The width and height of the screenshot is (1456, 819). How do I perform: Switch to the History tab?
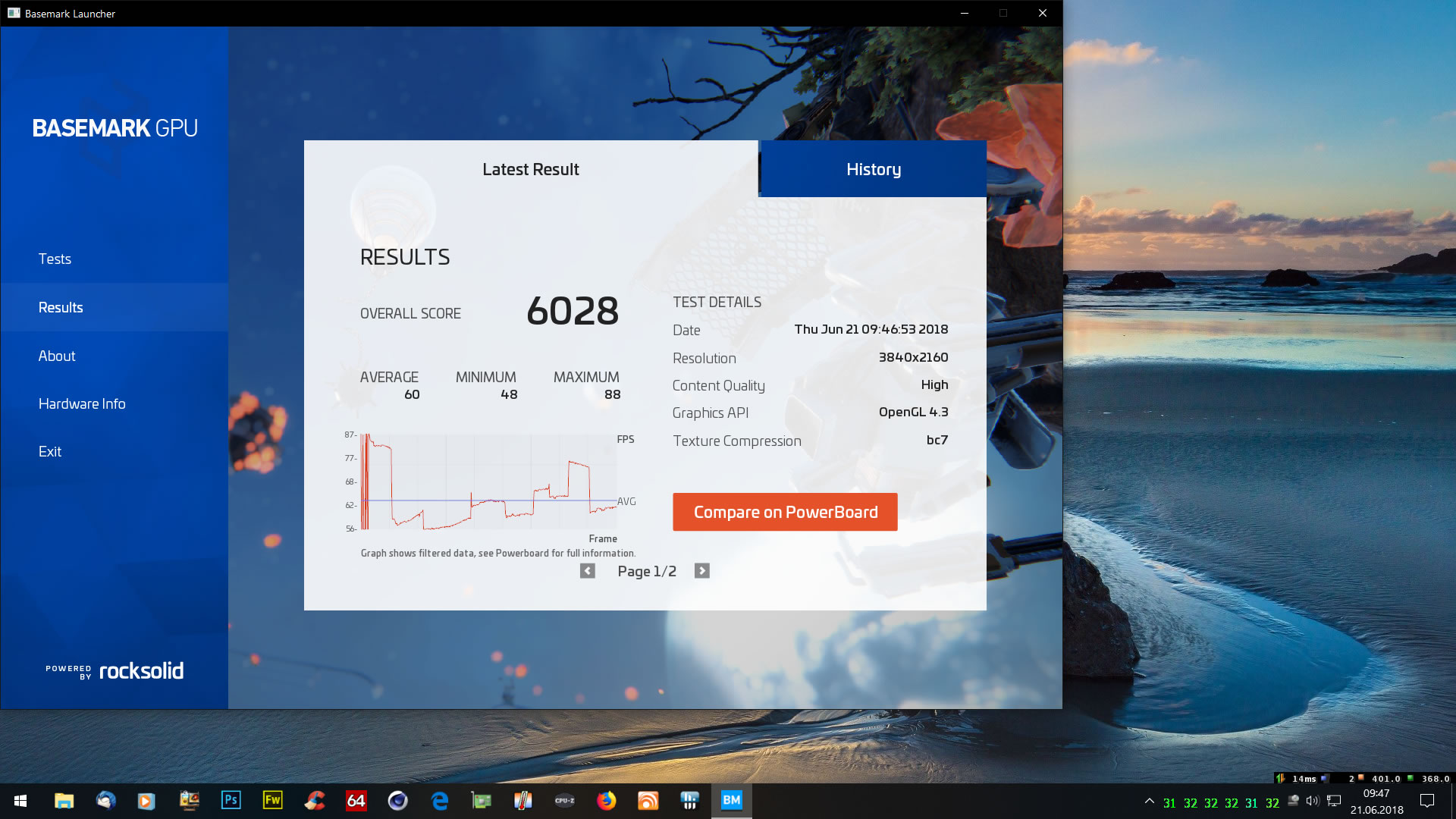873,169
